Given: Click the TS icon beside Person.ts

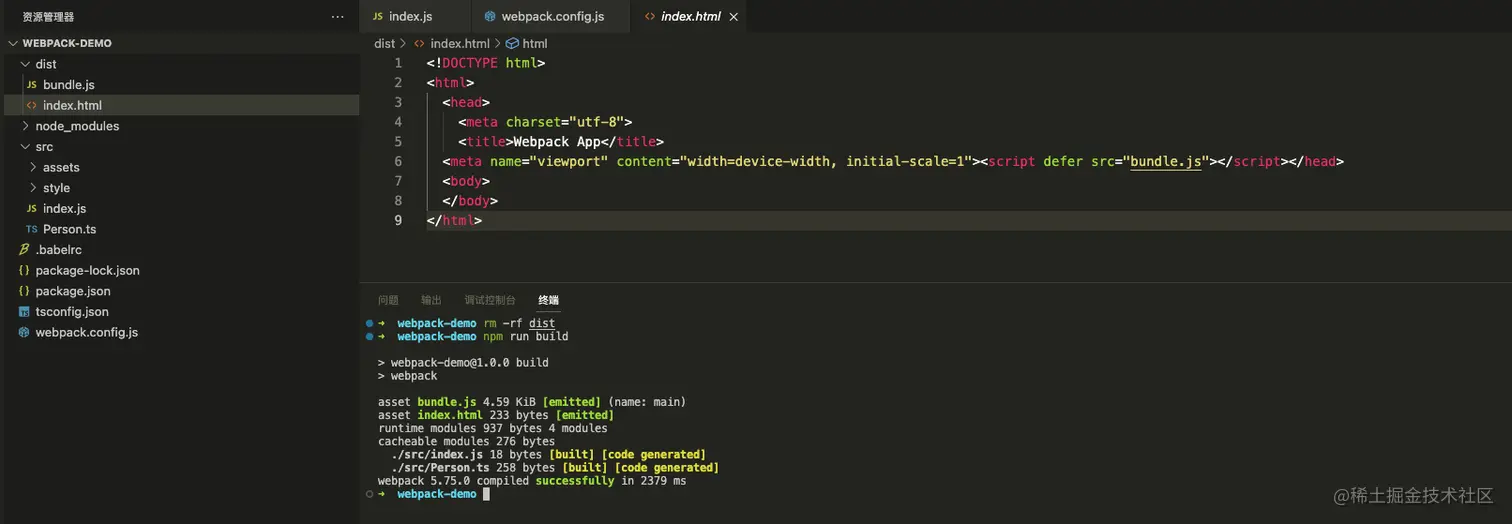Looking at the screenshot, I should (32, 229).
